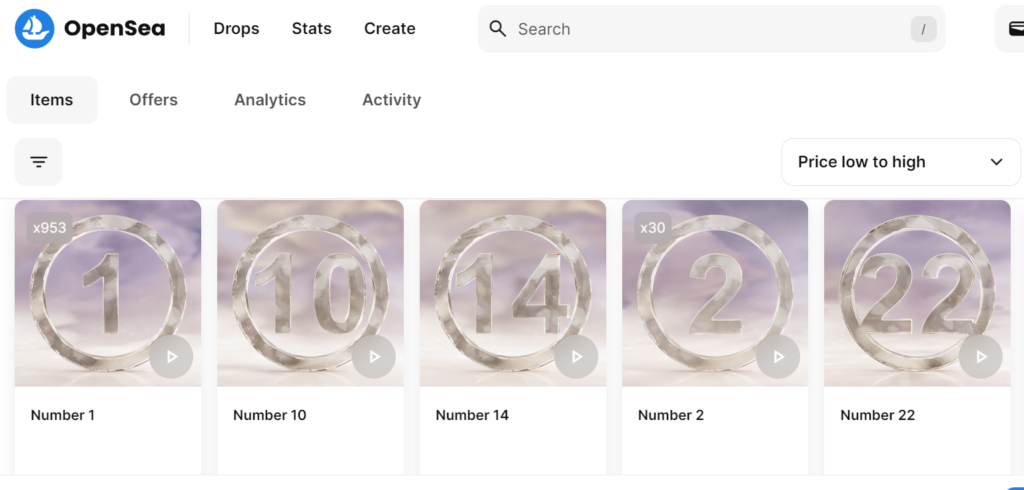This screenshot has width=1024, height=490.
Task: Expand the Price low to high dropdown
Action: pos(901,162)
